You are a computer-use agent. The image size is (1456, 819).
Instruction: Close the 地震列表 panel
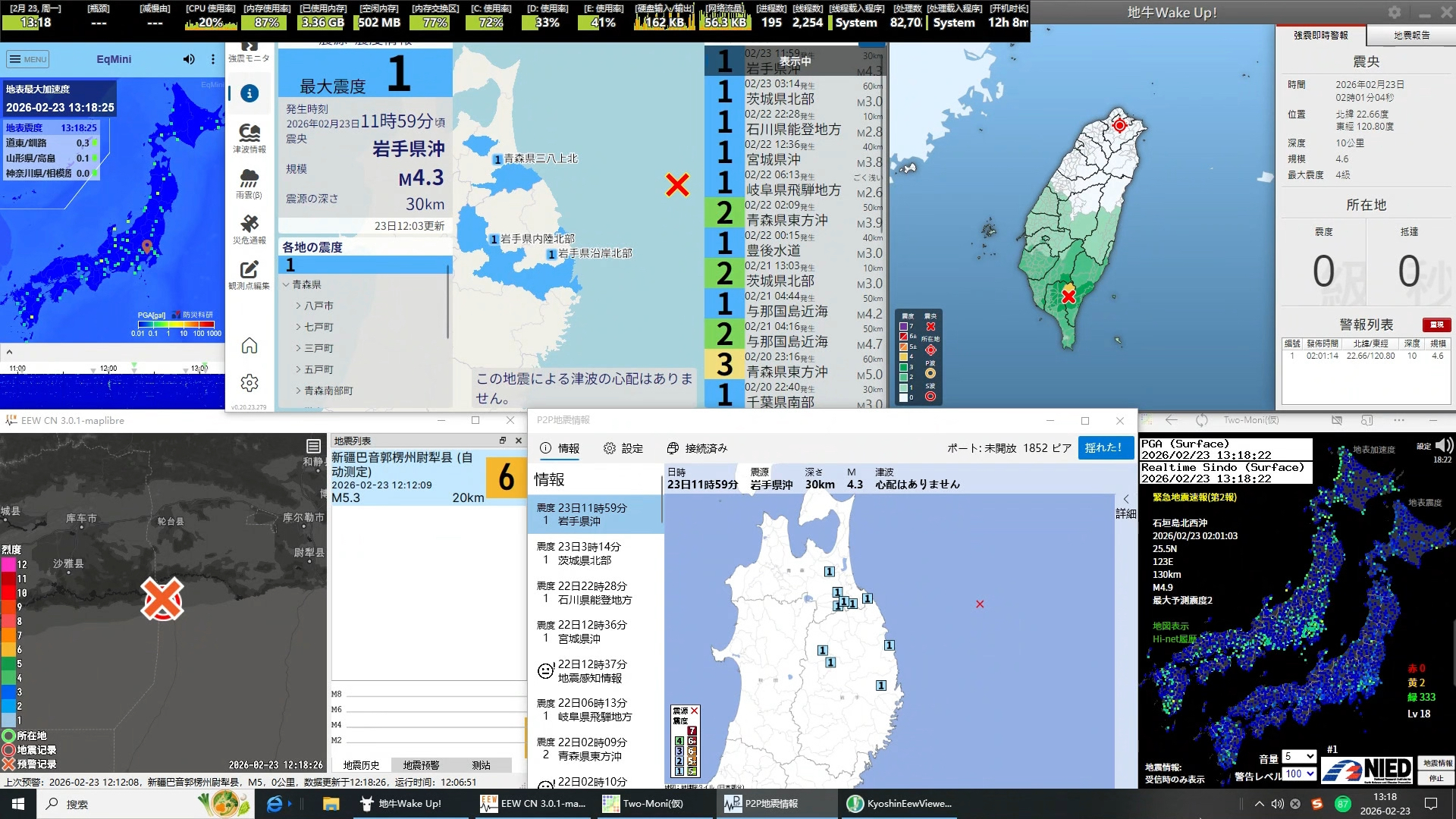(519, 441)
